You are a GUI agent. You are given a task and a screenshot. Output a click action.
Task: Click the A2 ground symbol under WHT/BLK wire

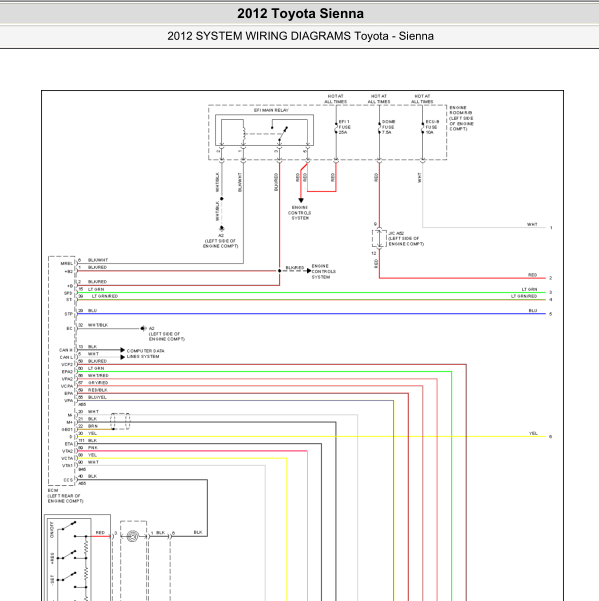(222, 228)
